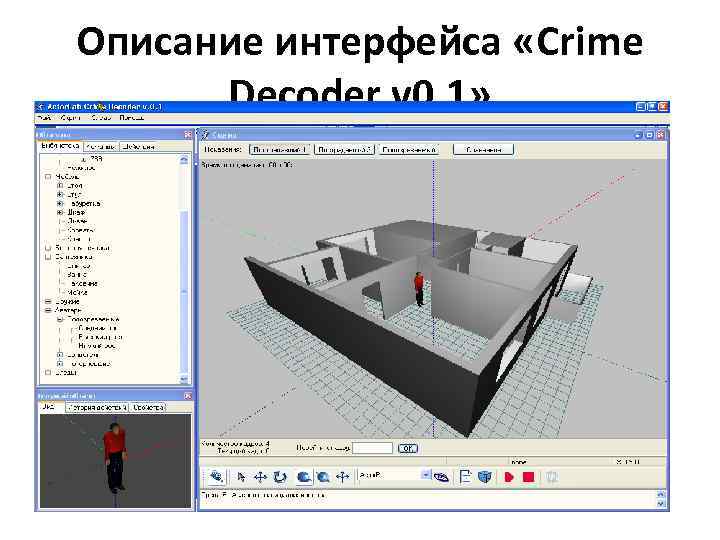This screenshot has width=720, height=540.
Task: Collapse the Подозреваемые sub-node under Аватары
Action: 60,319
